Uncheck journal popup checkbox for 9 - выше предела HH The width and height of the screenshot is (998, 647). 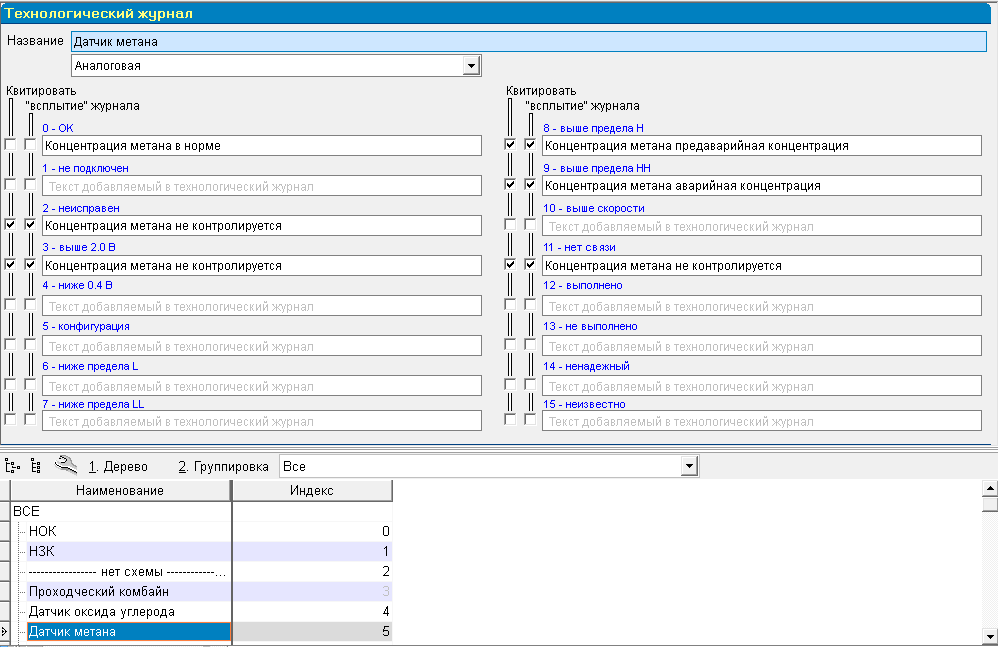(x=531, y=185)
